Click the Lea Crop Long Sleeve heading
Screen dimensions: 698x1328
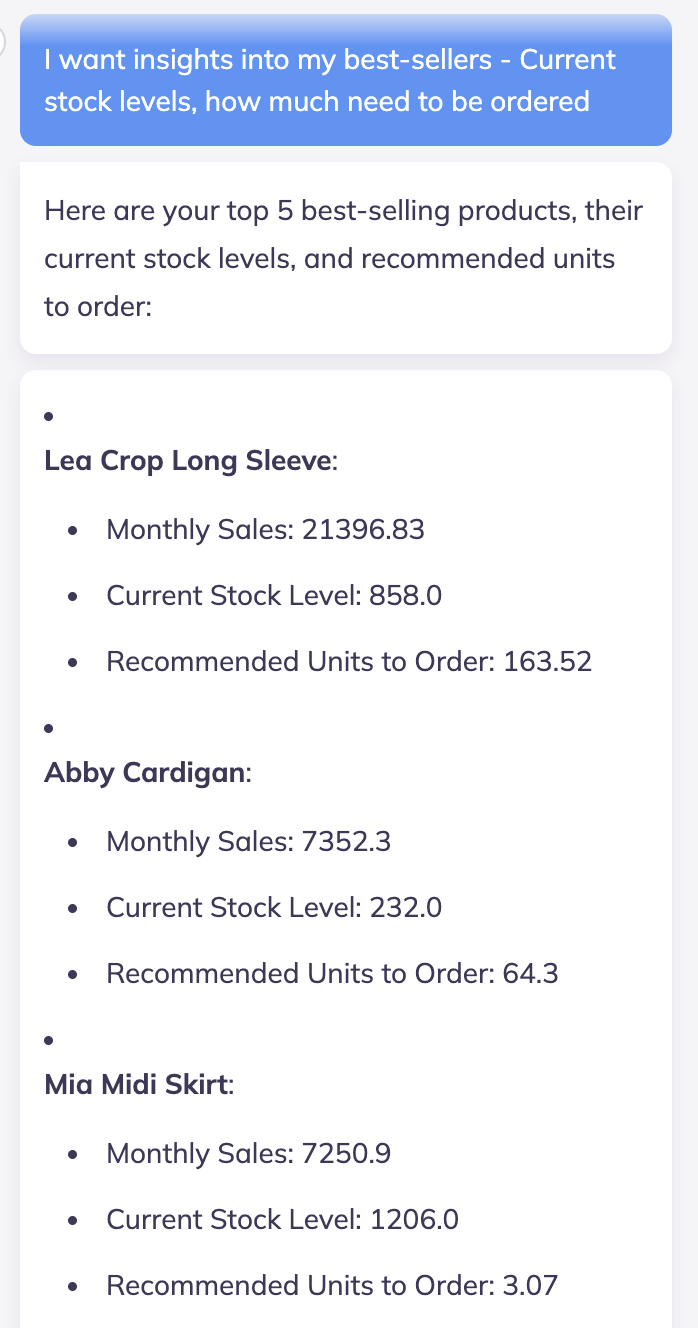188,461
